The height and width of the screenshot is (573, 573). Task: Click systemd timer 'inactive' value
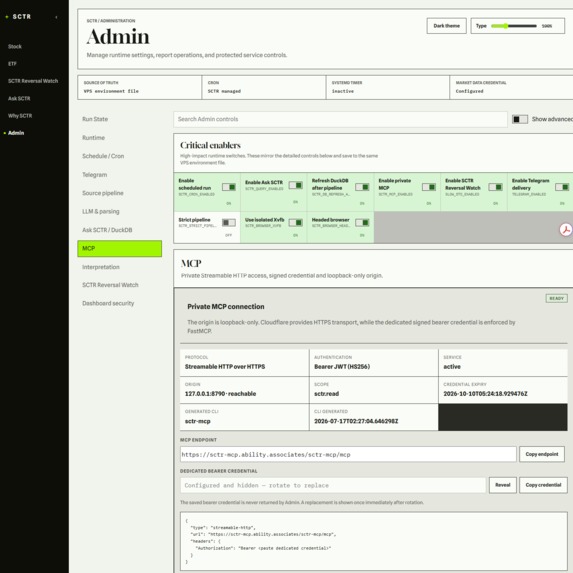click(342, 91)
